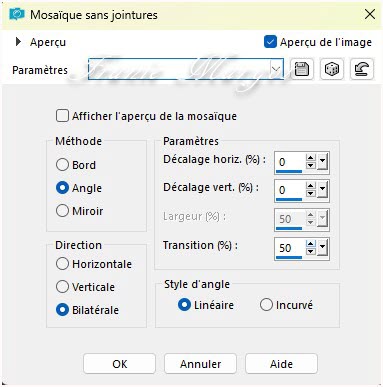Click the Annuler button
Screen dimensions: 383x387
(x=200, y=364)
